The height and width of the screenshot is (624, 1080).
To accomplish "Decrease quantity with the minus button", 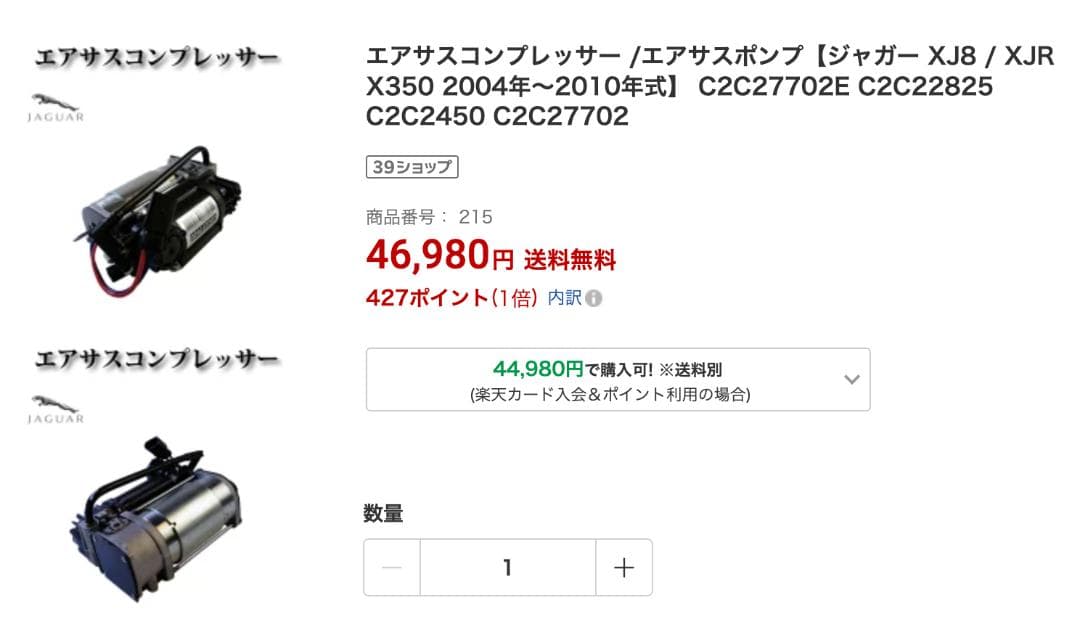I will [x=392, y=568].
